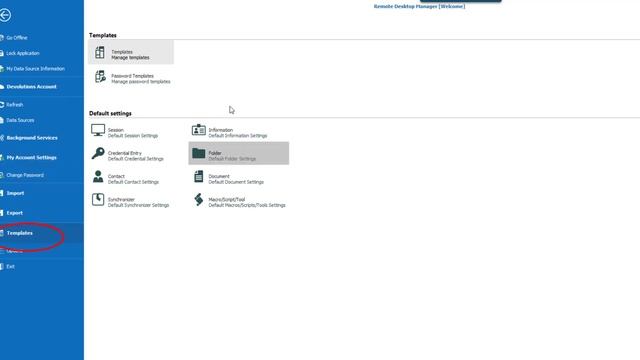Select Change Password in the sidebar
Viewport: 640px width, 360px height.
point(25,175)
